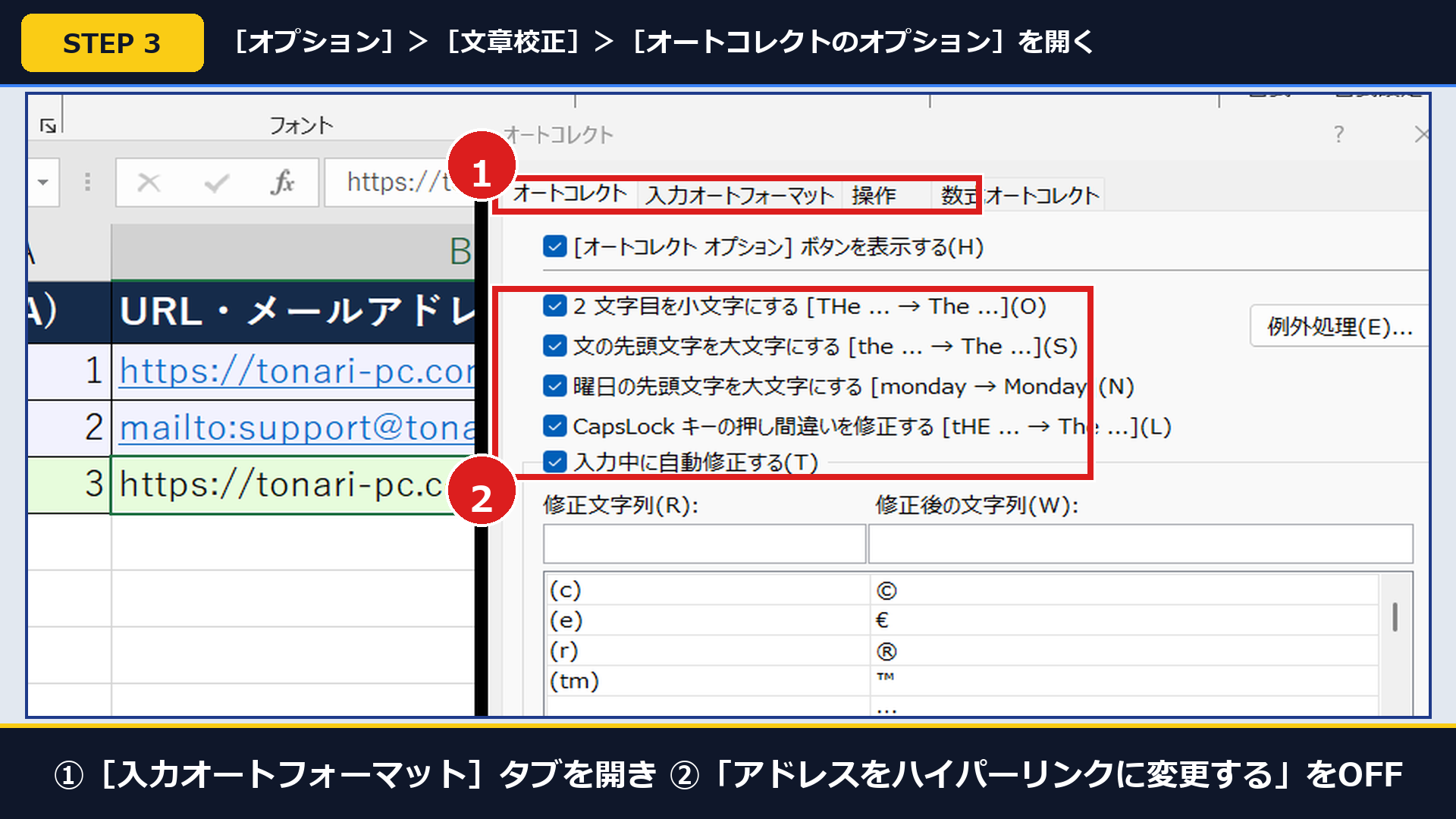Select the cell containing number 3
Screen dimensions: 1456x819
click(70, 485)
